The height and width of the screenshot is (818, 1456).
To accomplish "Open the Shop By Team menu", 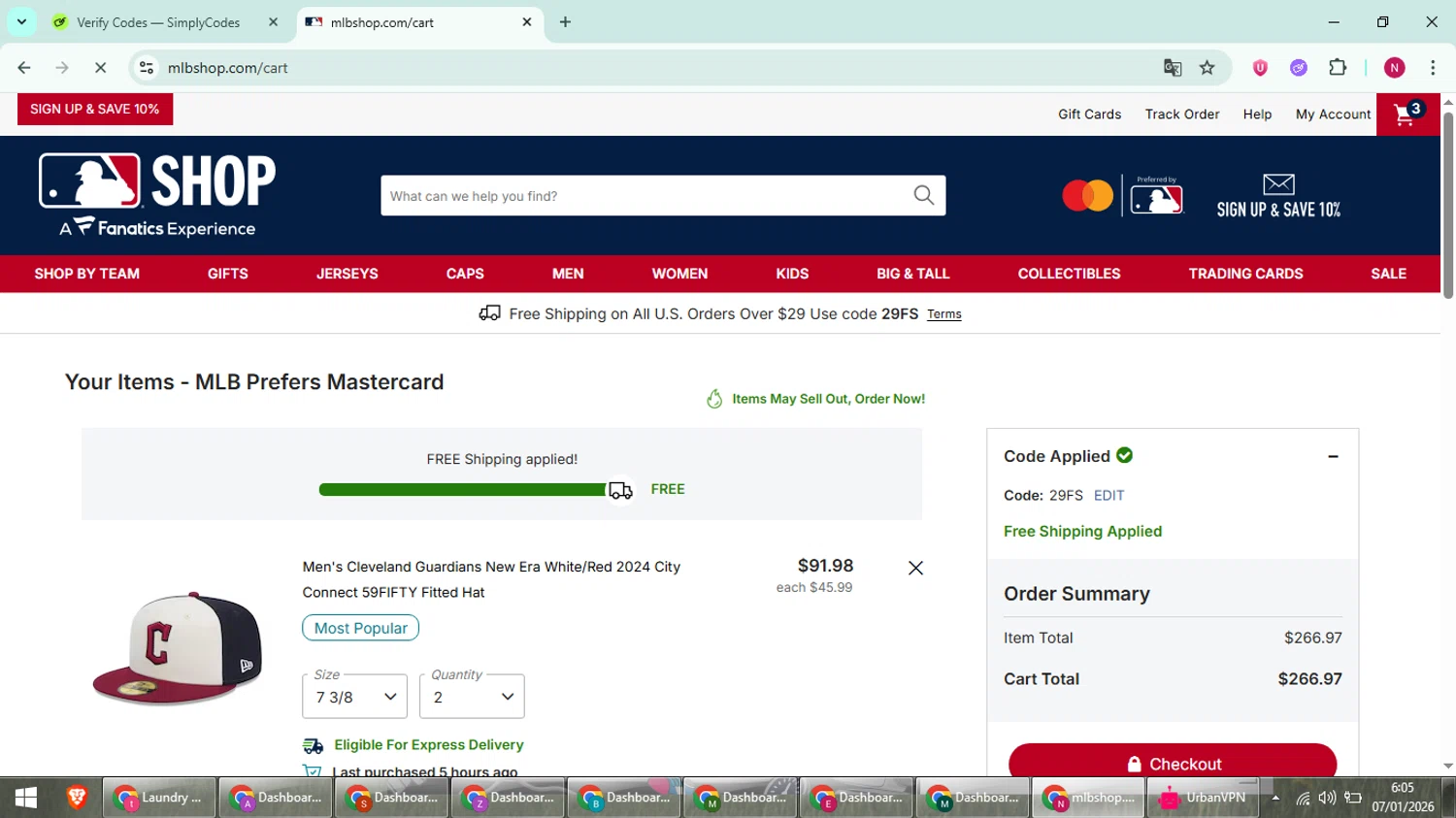I will [87, 274].
